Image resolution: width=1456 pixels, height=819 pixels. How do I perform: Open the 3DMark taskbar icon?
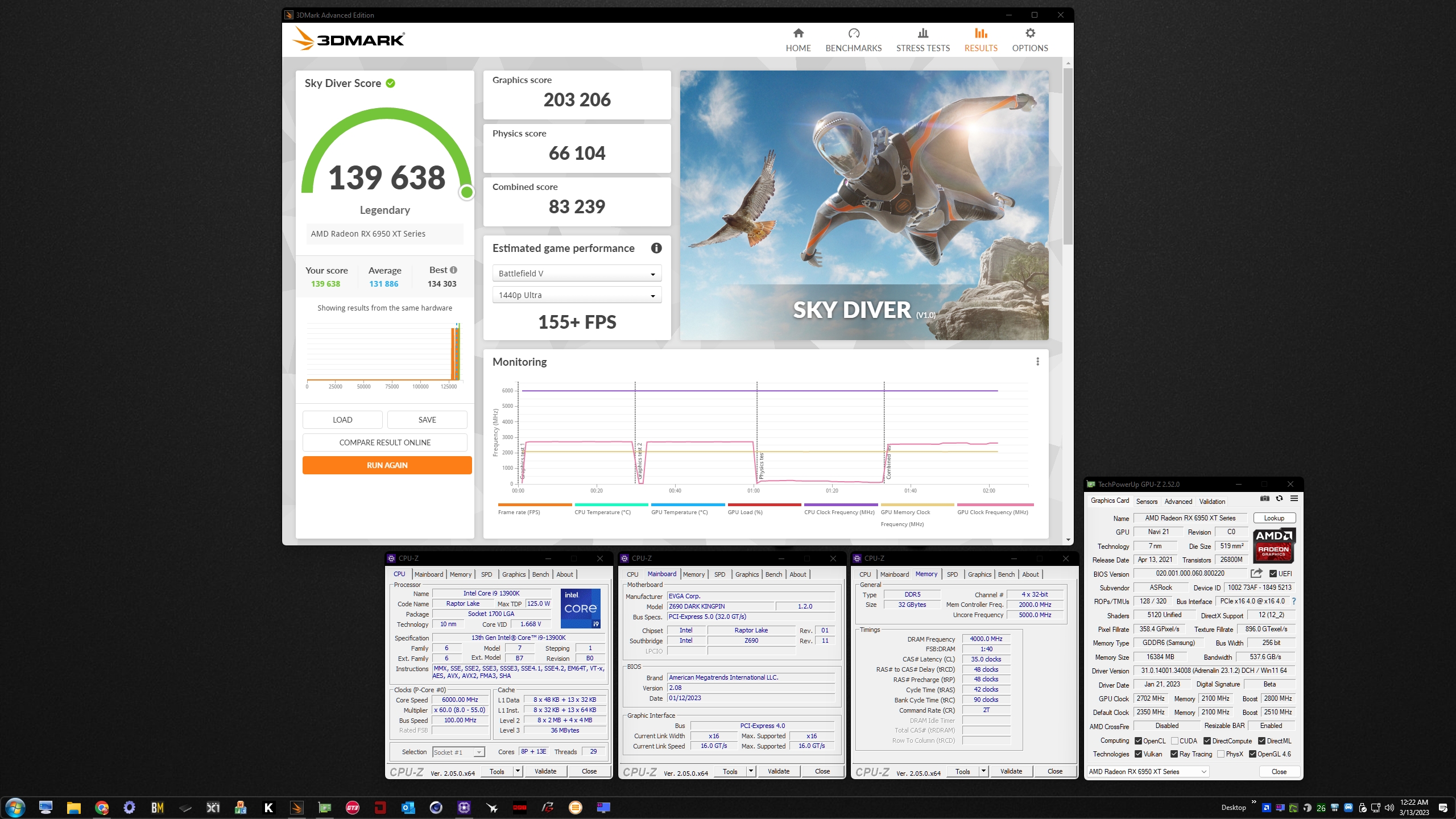[x=296, y=808]
